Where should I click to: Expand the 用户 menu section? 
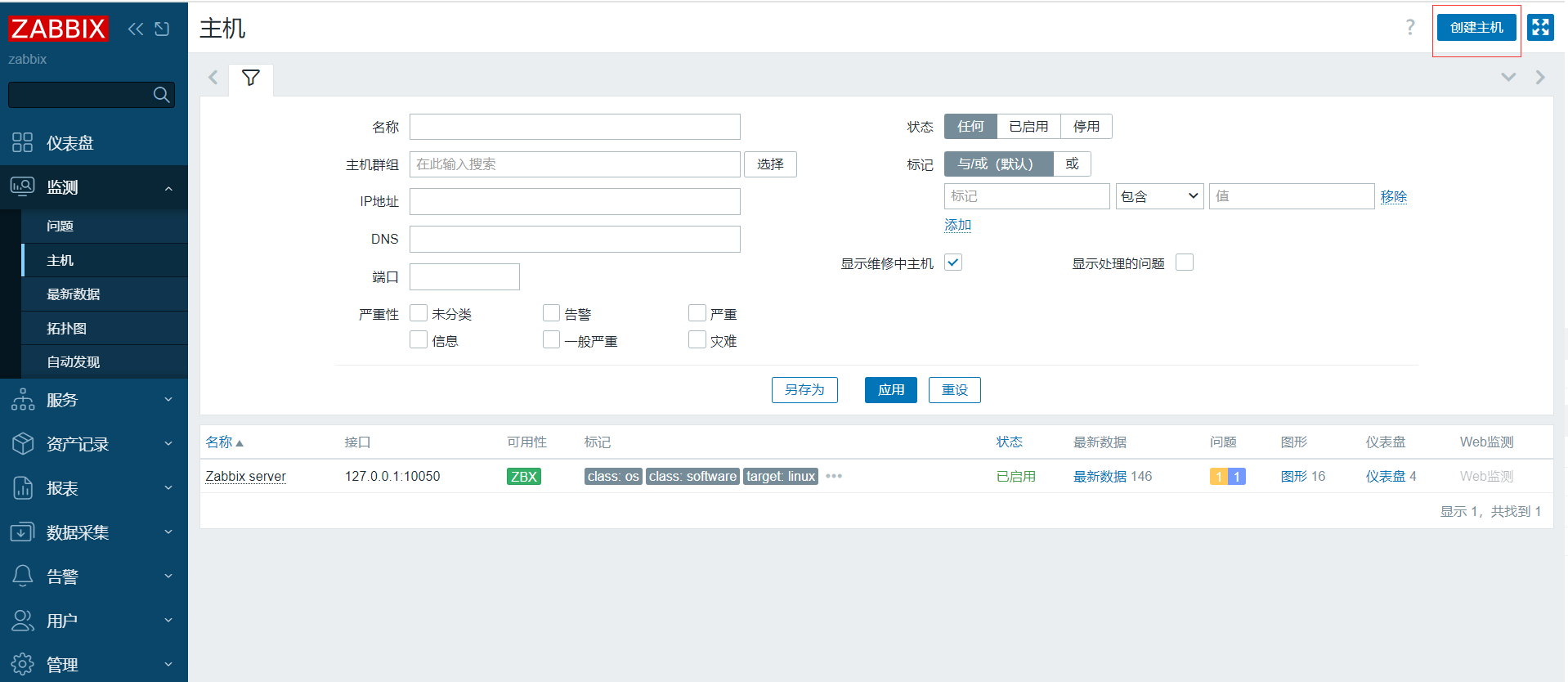[168, 621]
